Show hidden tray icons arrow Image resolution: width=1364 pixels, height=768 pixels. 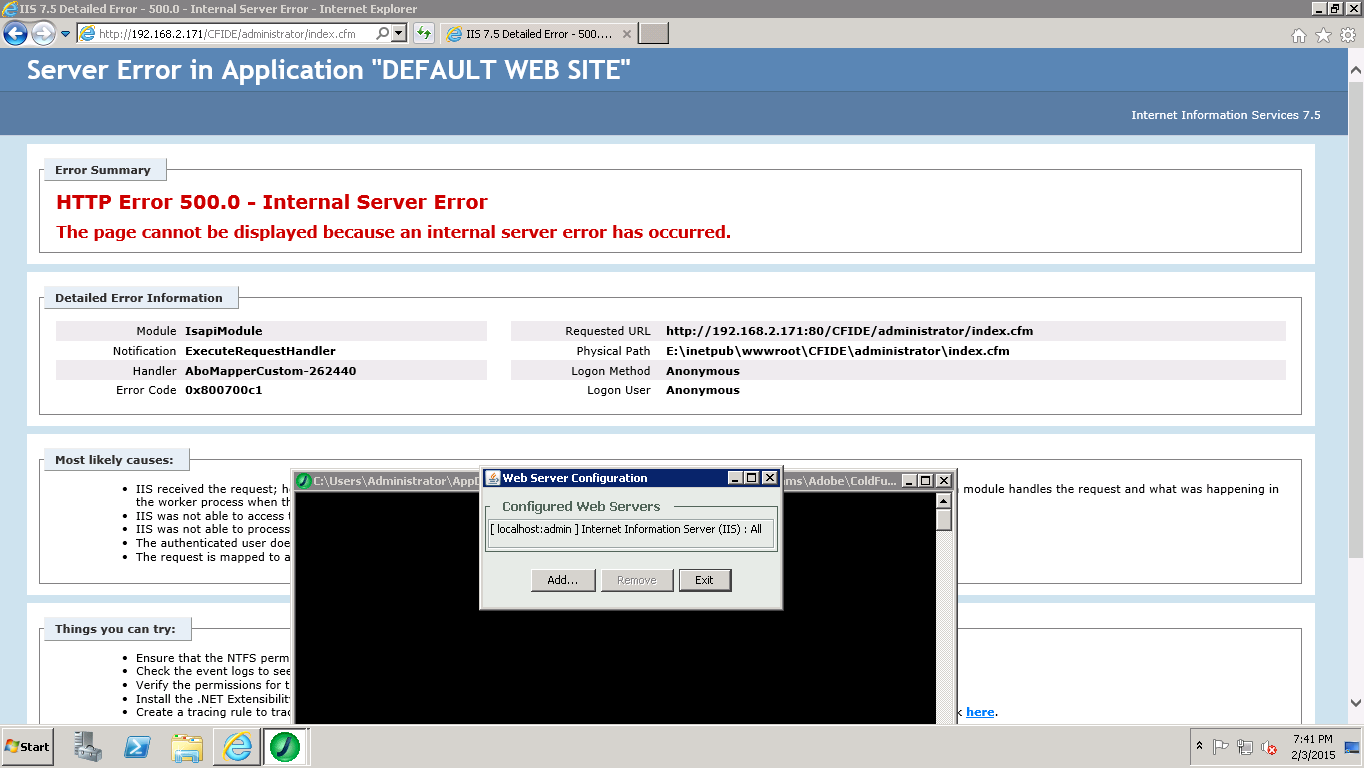coord(1199,746)
